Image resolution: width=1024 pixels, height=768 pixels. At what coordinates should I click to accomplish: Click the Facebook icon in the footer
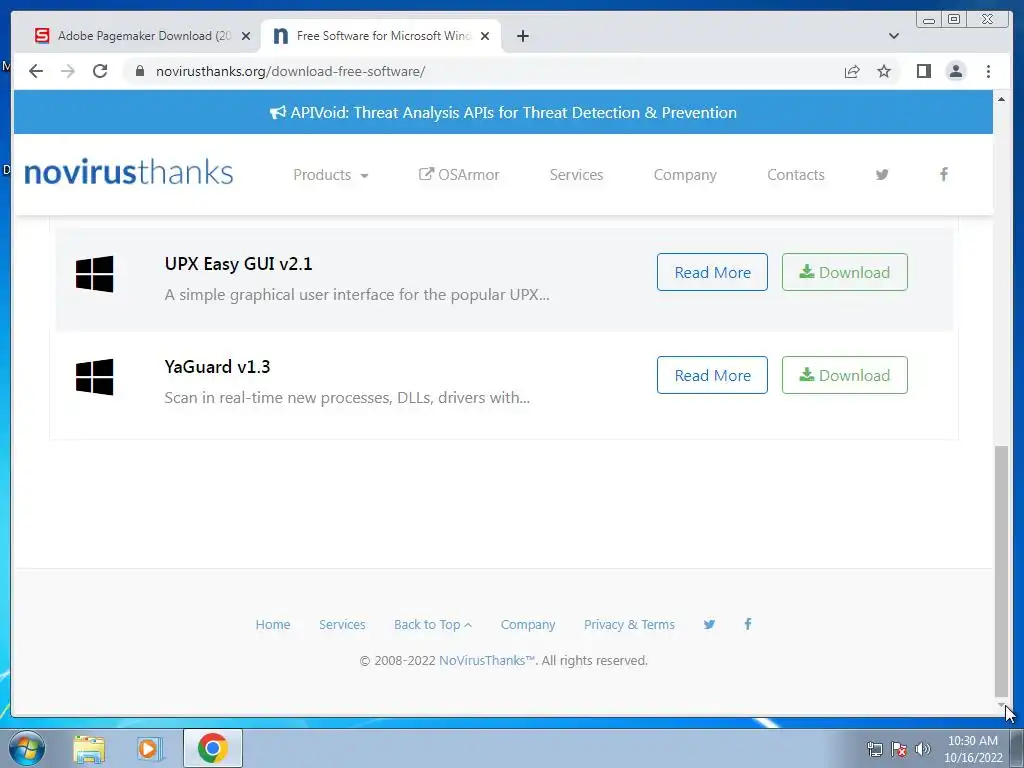click(x=748, y=624)
